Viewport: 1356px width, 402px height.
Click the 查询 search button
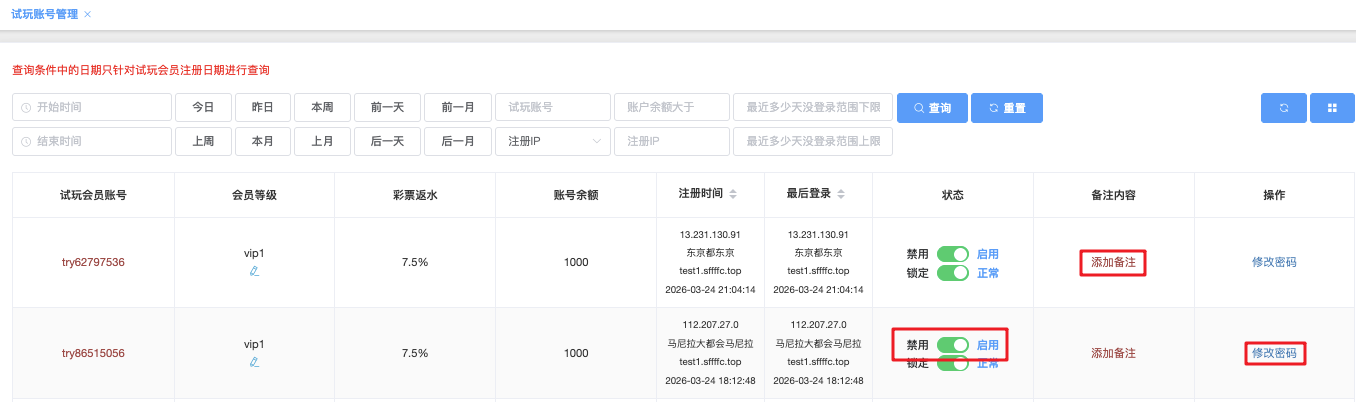click(x=931, y=108)
